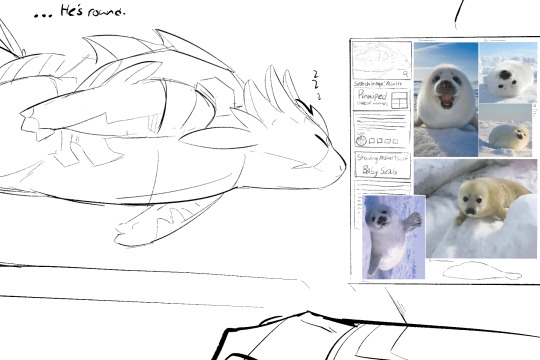Viewport: 540px width, 360px height.
Task: Click the "Pinniped" heading text
Action: pyautogui.click(x=372, y=95)
